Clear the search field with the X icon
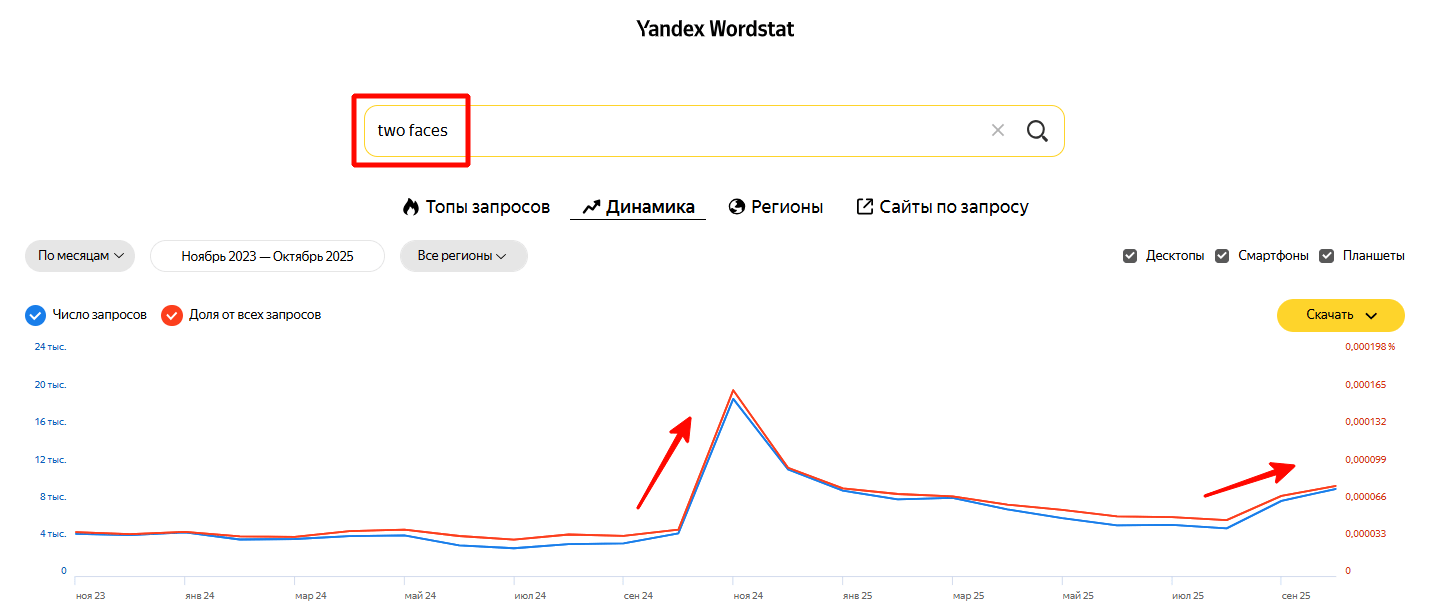This screenshot has width=1430, height=614. pyautogui.click(x=997, y=130)
